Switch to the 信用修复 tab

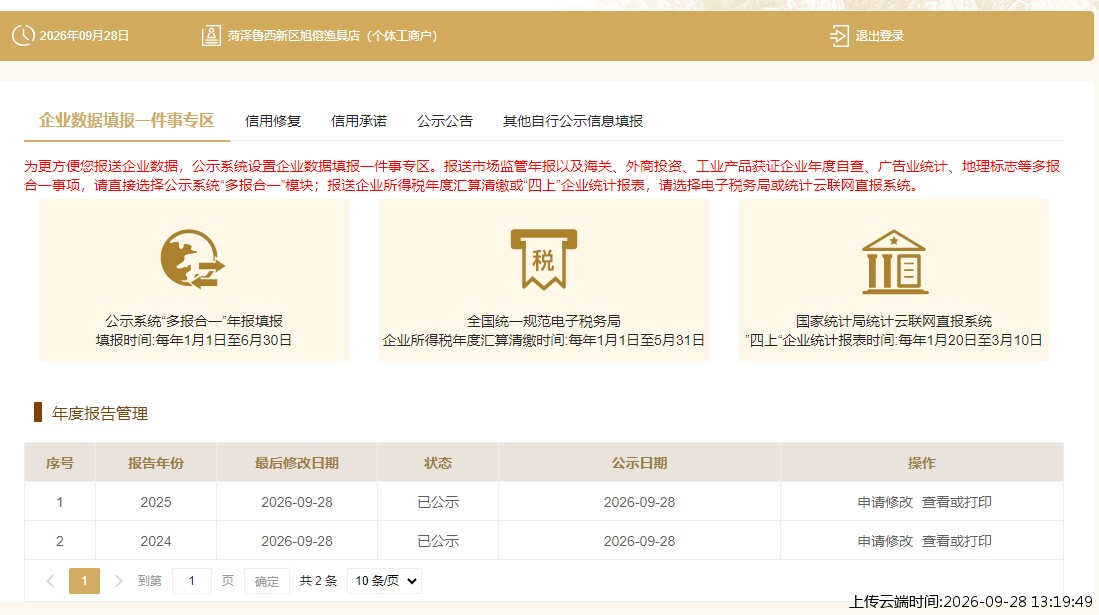coord(273,121)
